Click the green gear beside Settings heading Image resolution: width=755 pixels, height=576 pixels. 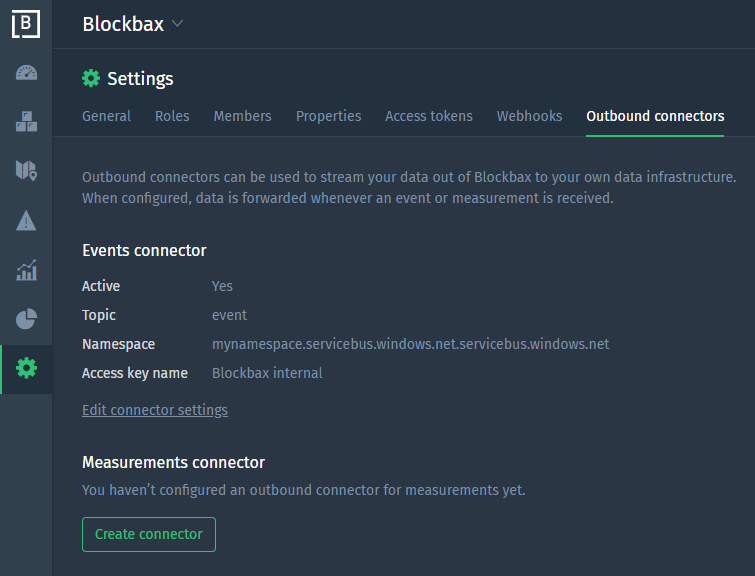tap(91, 79)
